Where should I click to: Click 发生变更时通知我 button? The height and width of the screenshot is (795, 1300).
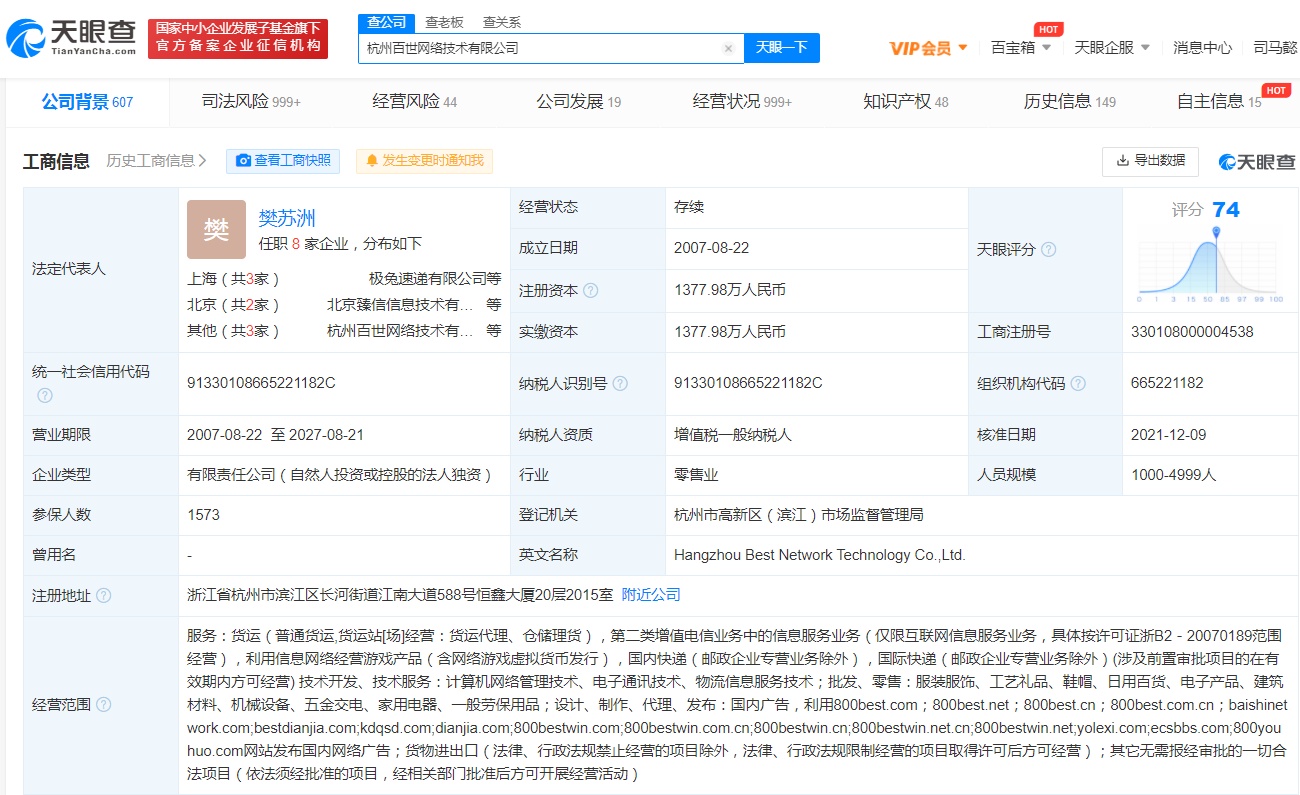(424, 161)
